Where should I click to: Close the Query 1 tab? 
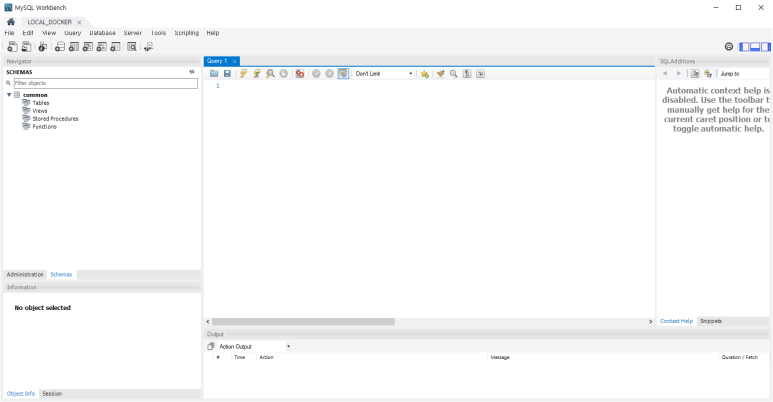[235, 61]
